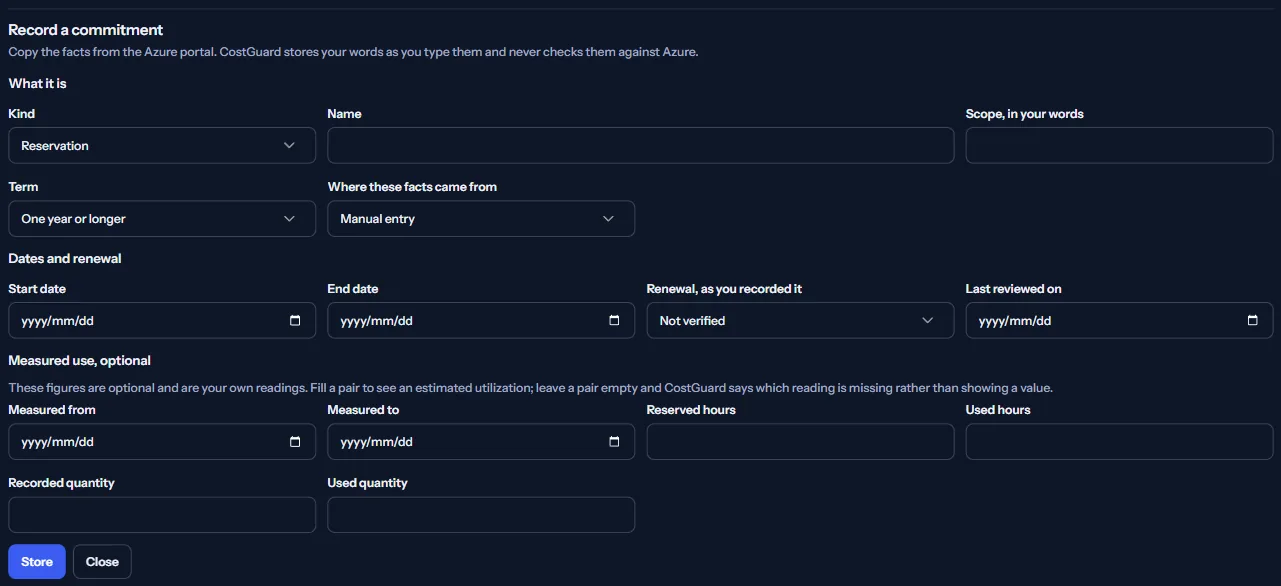The width and height of the screenshot is (1281, 586).
Task: Click the Close button
Action: click(102, 562)
